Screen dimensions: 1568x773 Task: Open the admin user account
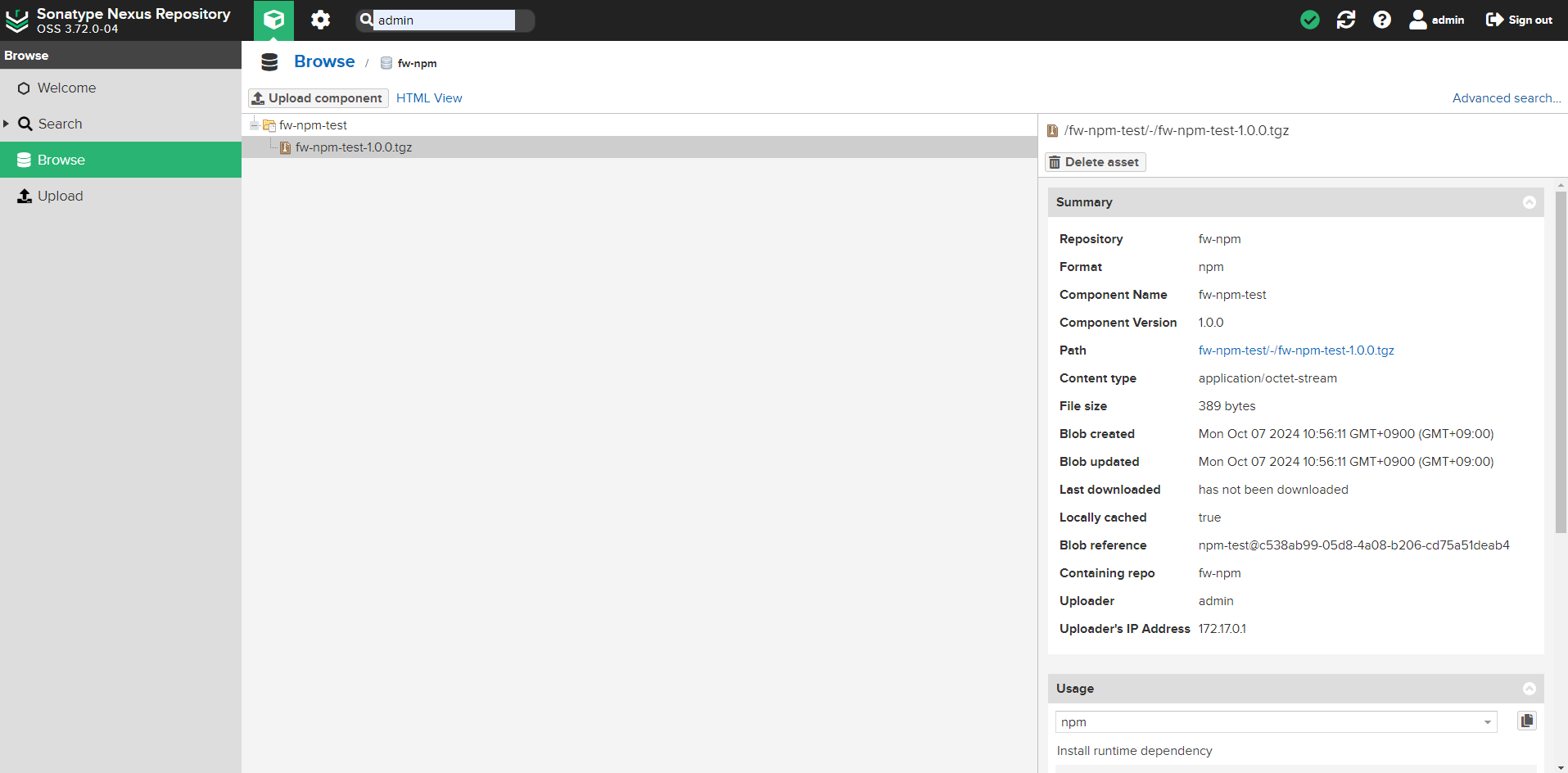1437,20
